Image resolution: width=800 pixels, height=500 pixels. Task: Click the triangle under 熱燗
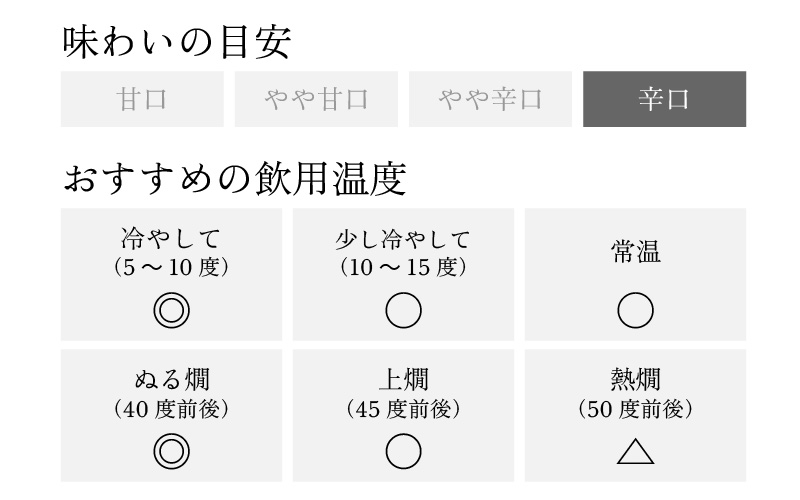635,452
